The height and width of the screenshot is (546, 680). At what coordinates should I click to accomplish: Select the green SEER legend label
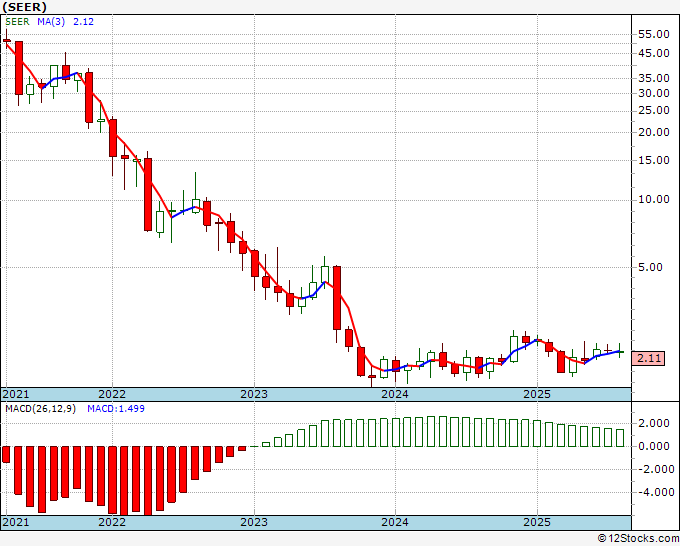click(x=17, y=22)
